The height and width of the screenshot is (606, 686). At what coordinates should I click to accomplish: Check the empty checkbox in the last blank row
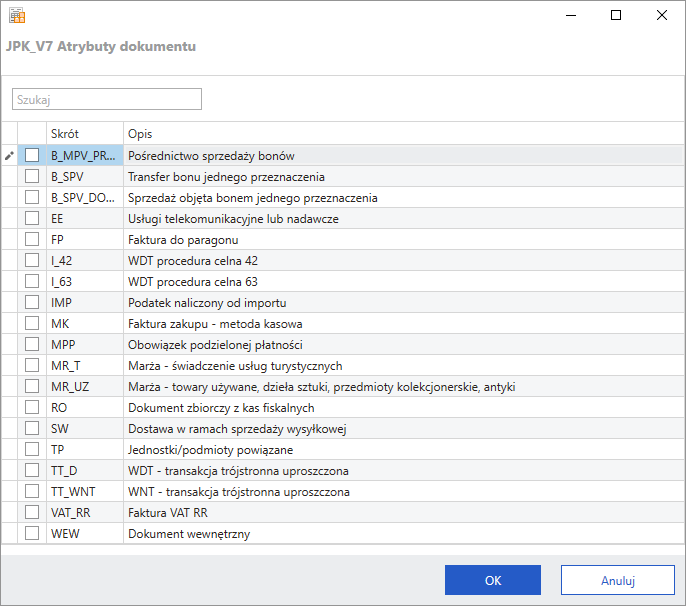pyautogui.click(x=33, y=551)
